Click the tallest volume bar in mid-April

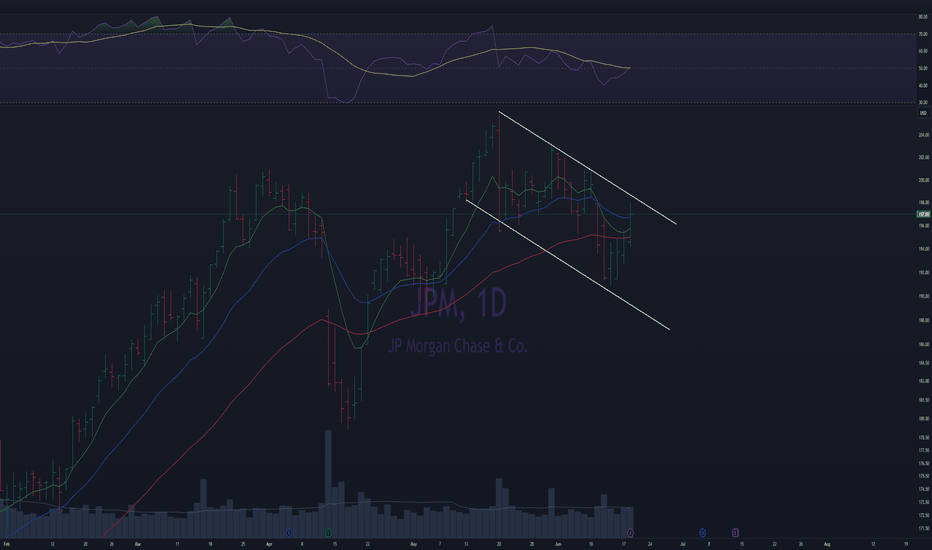coord(328,484)
